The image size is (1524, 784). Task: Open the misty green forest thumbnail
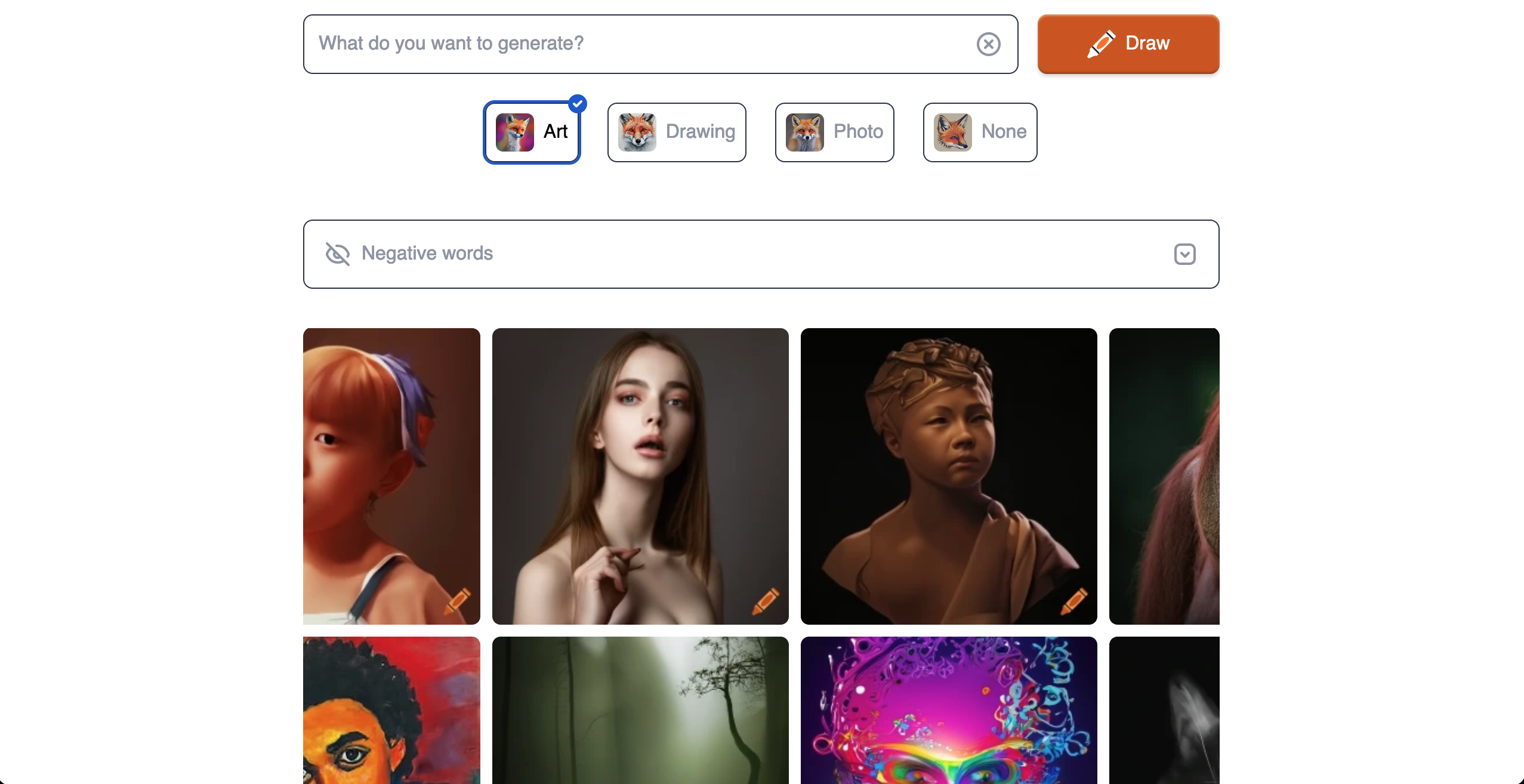coord(640,710)
